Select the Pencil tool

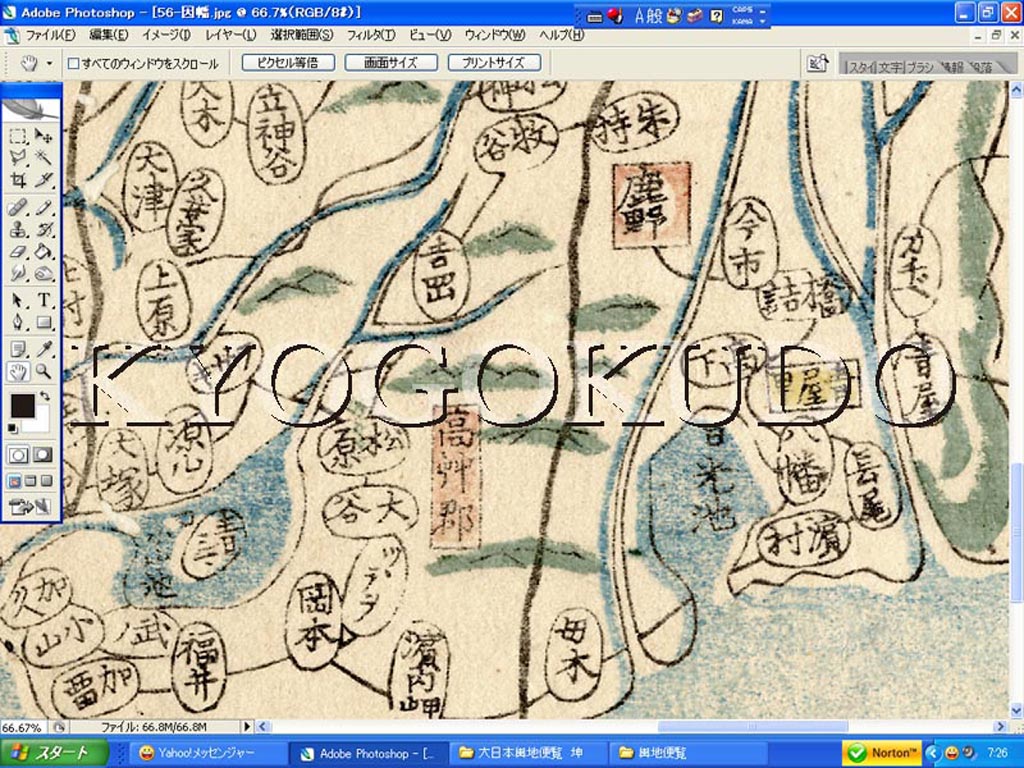(x=44, y=208)
